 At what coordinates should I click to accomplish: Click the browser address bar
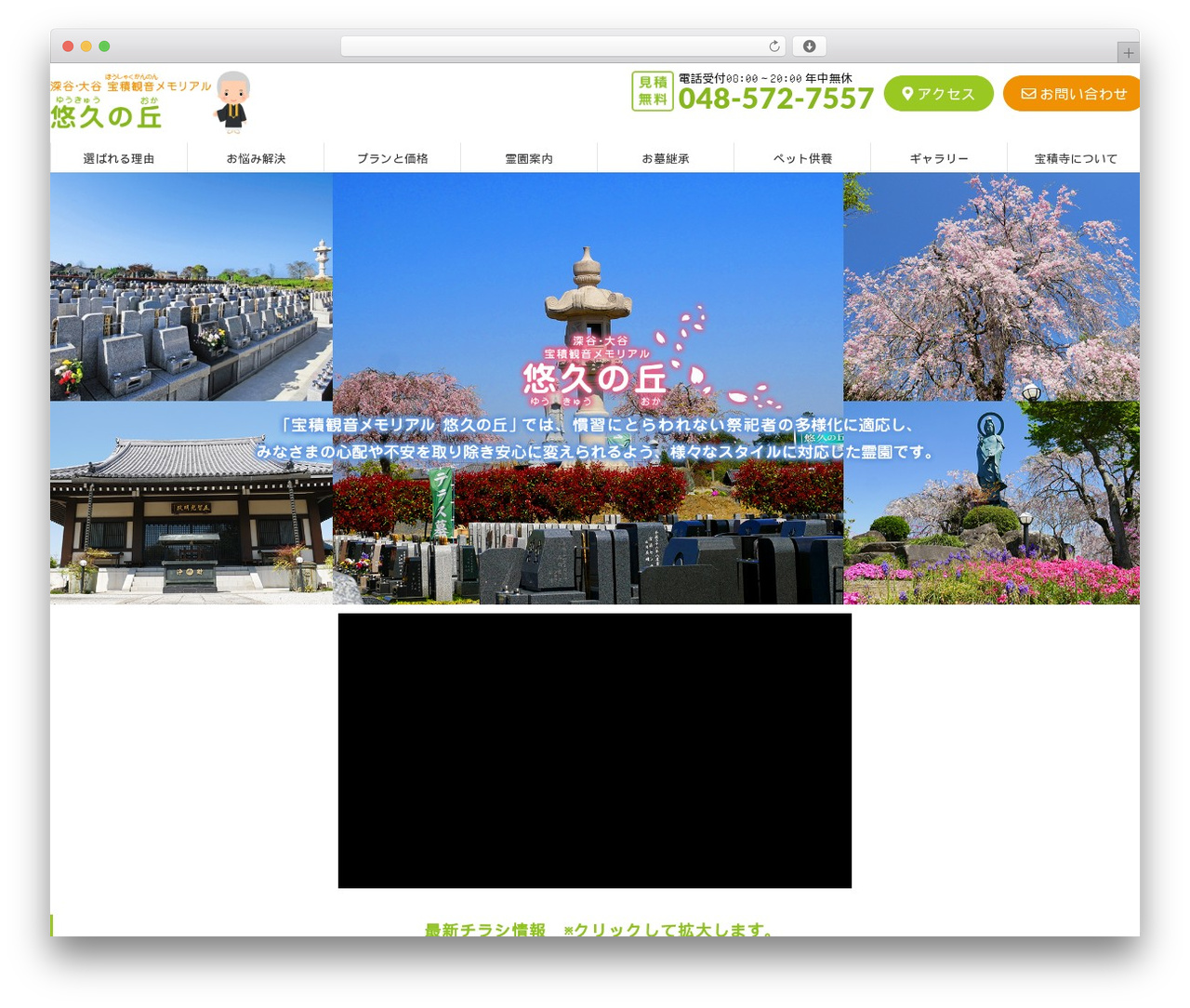click(563, 46)
